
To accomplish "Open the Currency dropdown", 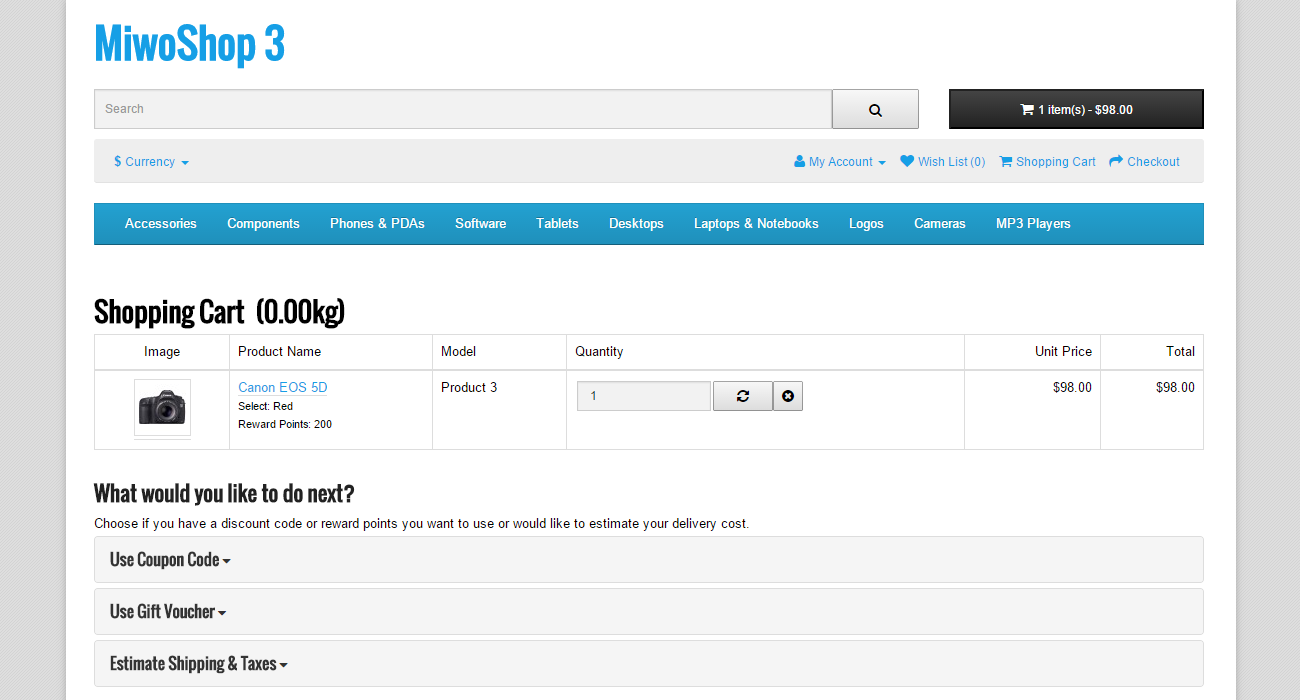I will (x=151, y=161).
